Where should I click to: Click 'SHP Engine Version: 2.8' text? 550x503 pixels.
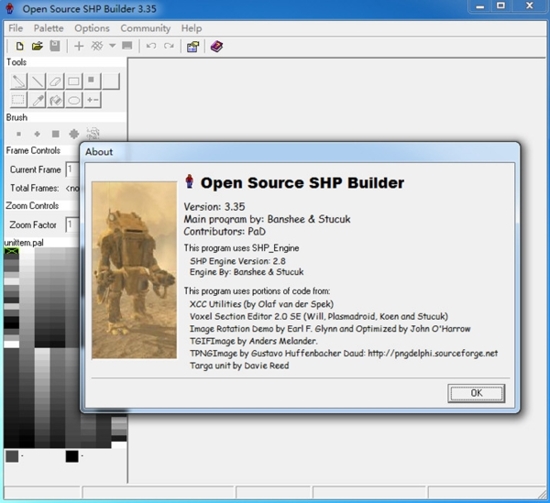pos(237,261)
